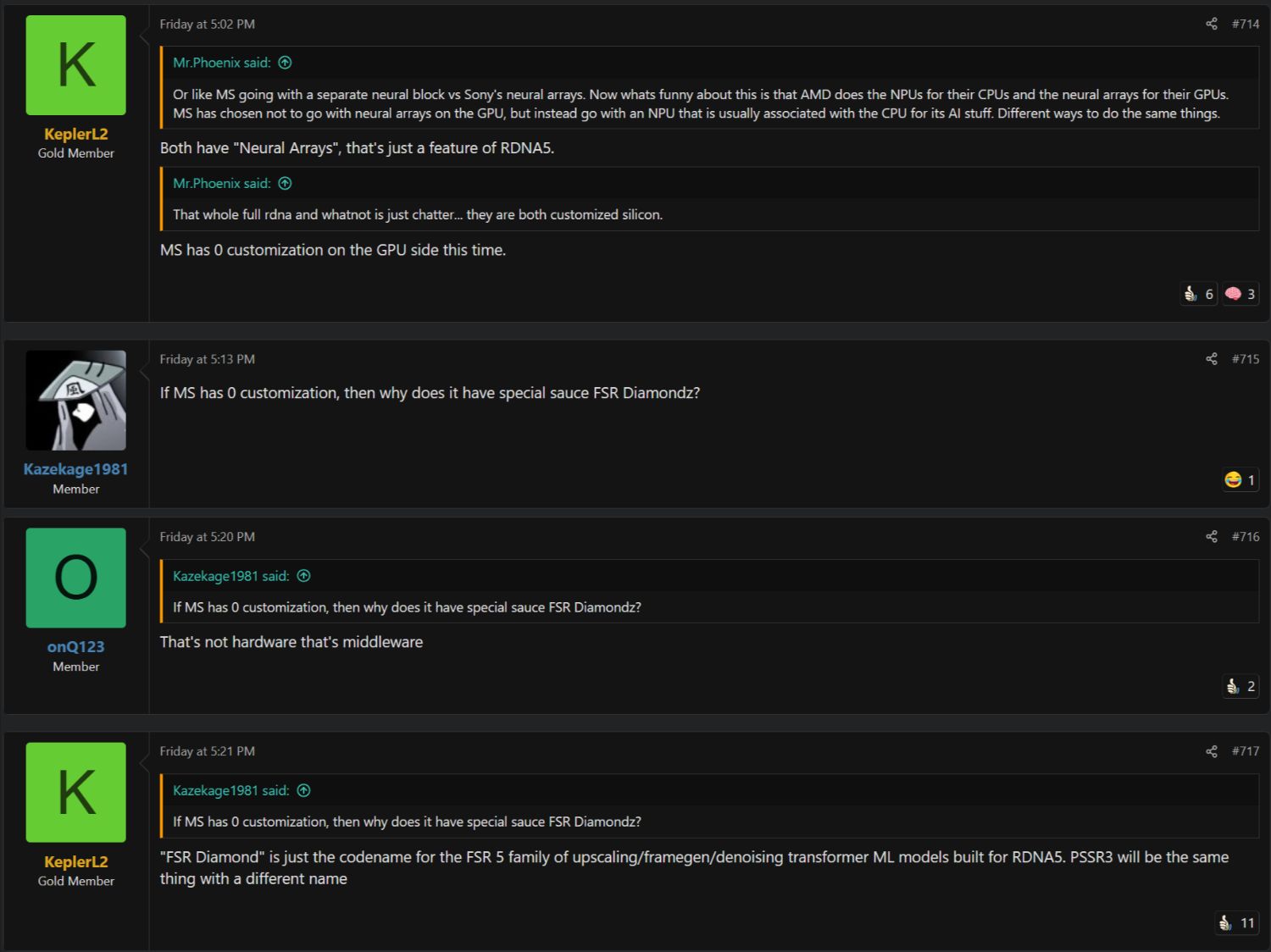The height and width of the screenshot is (952, 1271).
Task: Click the share icon on post #716
Action: (x=1211, y=537)
